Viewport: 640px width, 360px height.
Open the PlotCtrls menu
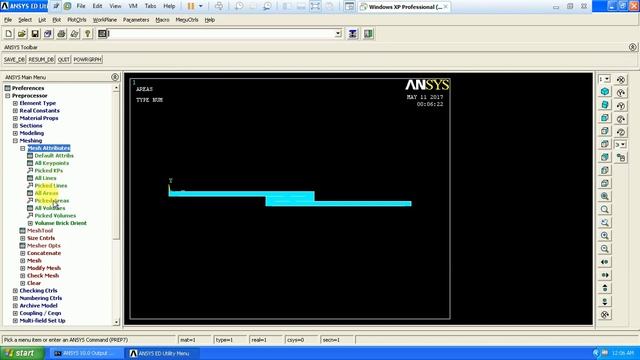tap(77, 20)
